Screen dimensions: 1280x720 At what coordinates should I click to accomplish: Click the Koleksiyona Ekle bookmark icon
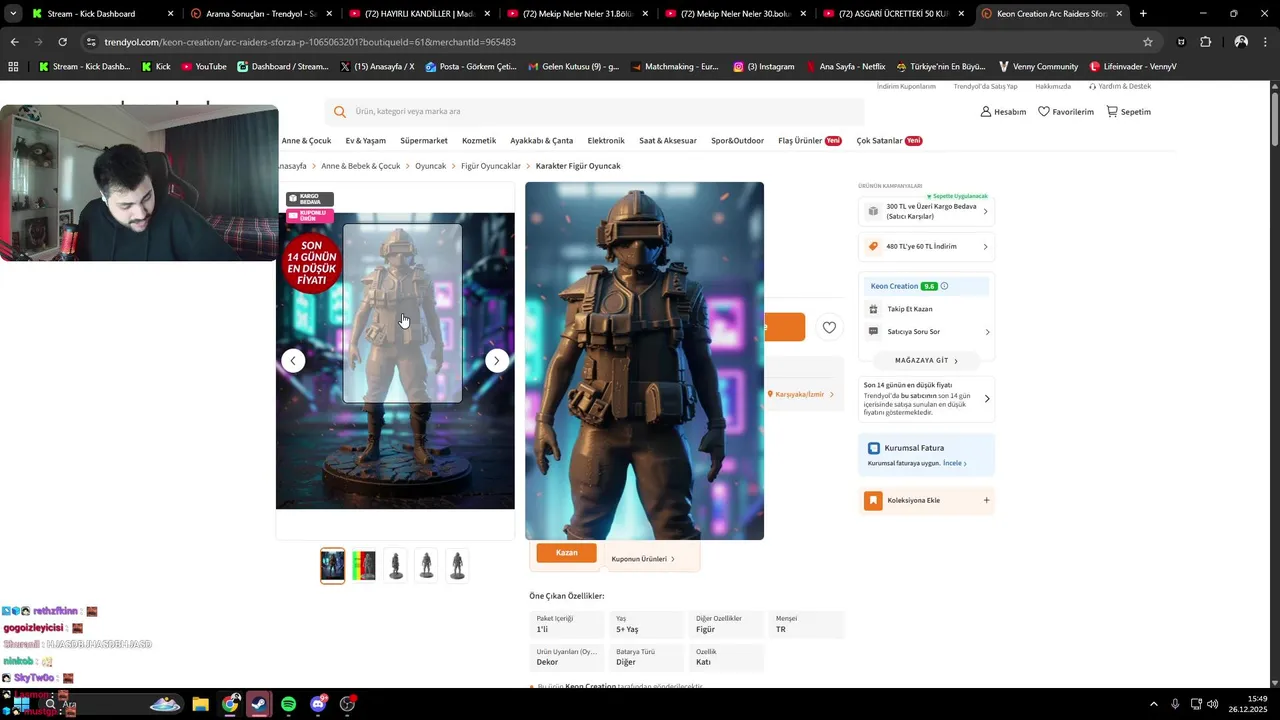point(873,500)
